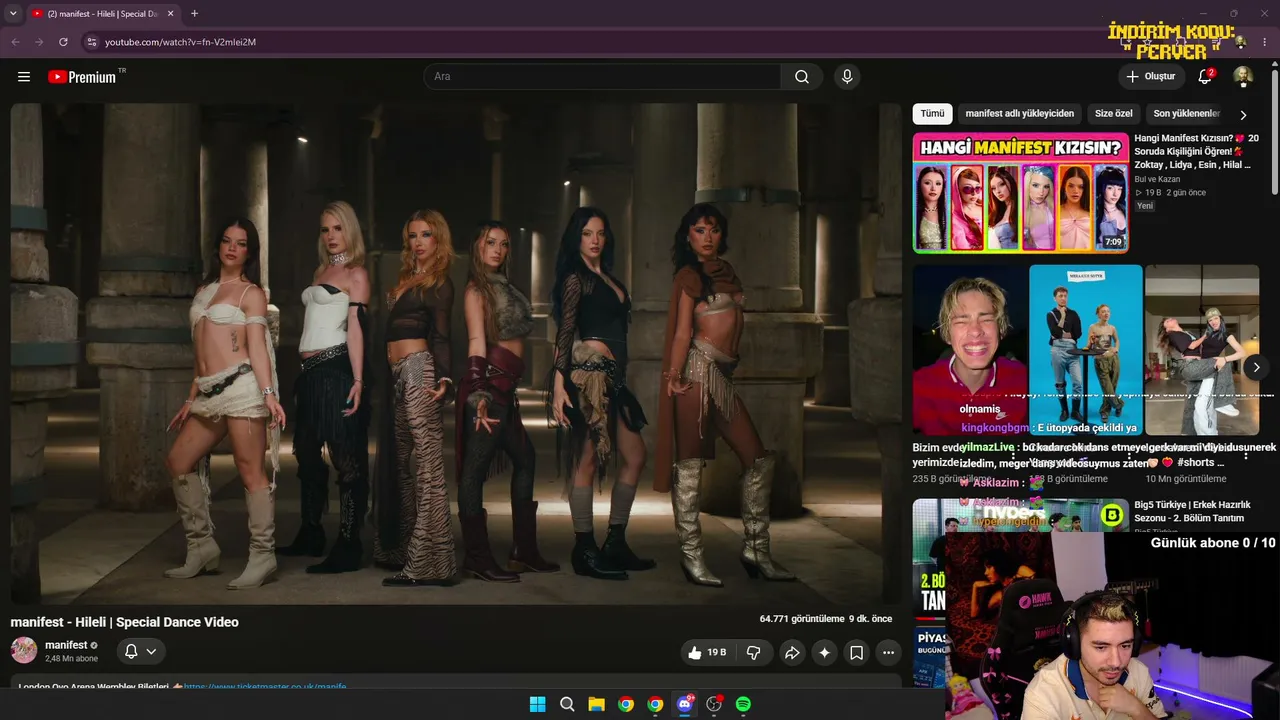Open the tab search dropdown in Chrome

click(13, 14)
